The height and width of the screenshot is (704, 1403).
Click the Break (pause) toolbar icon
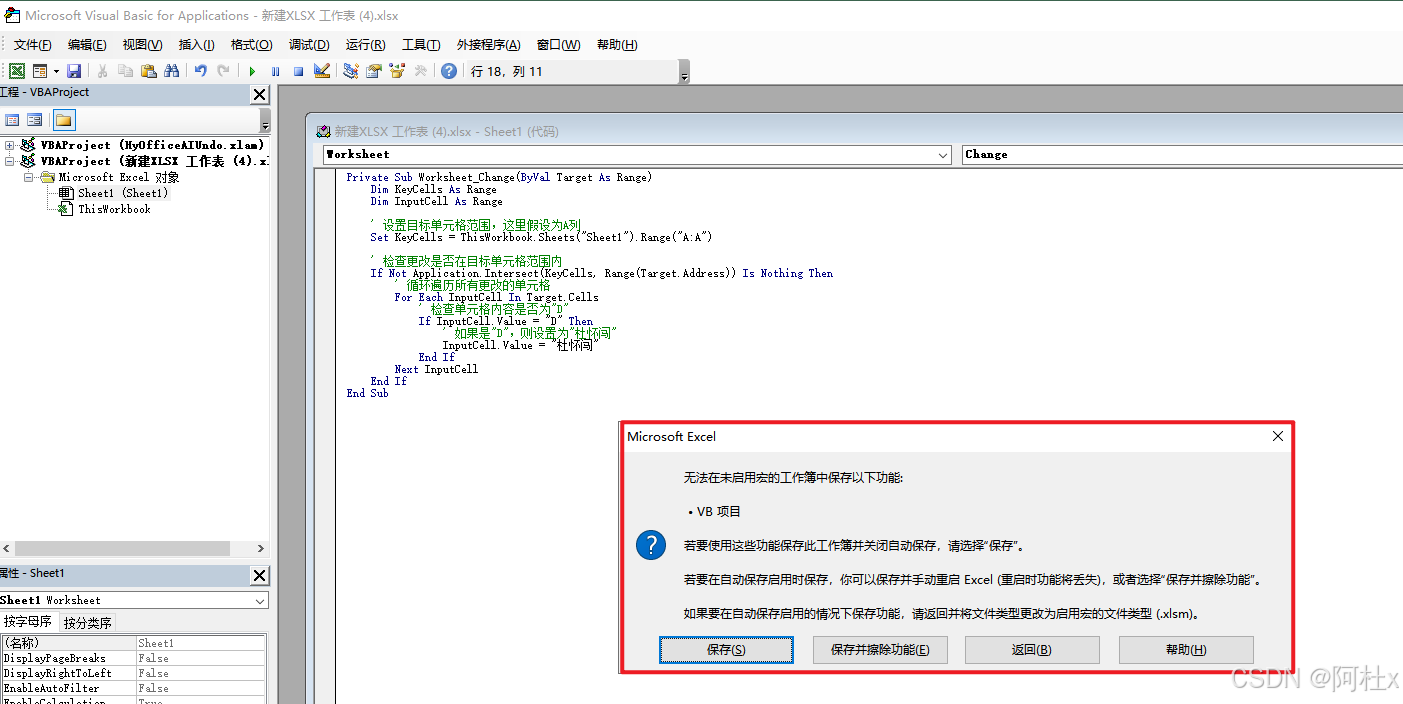275,71
